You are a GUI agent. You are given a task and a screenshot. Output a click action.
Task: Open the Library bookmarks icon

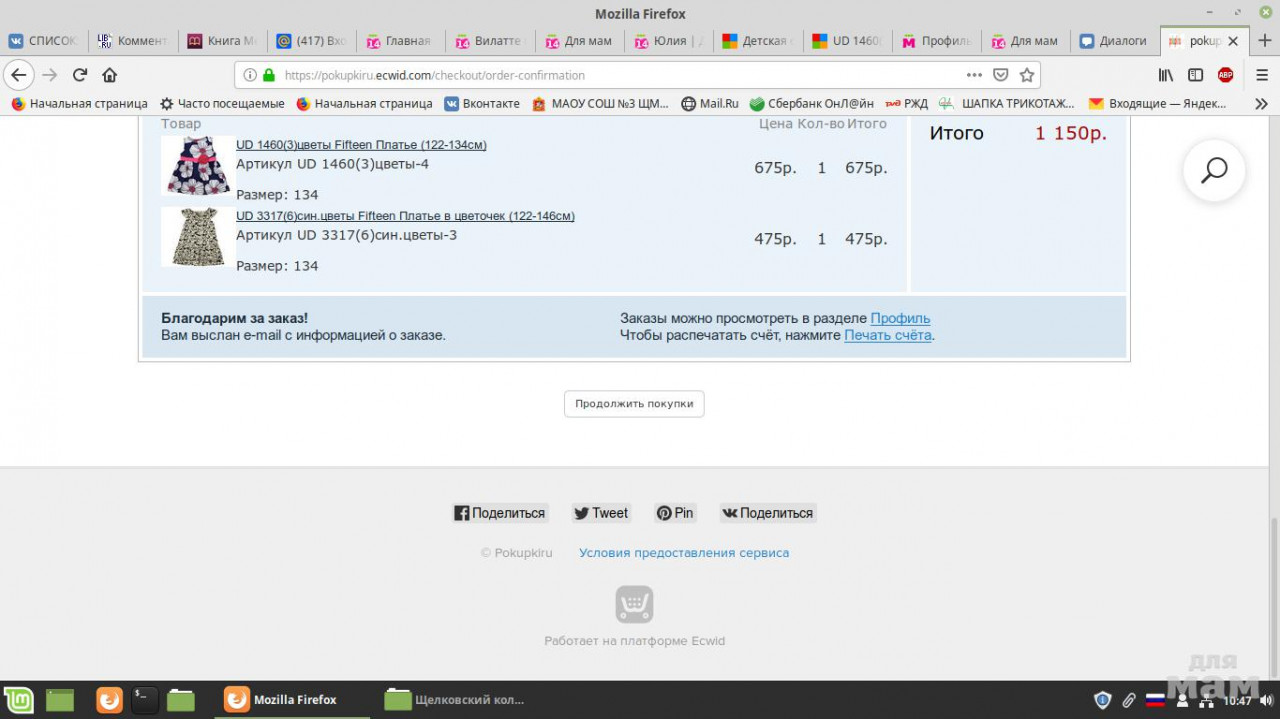1166,75
